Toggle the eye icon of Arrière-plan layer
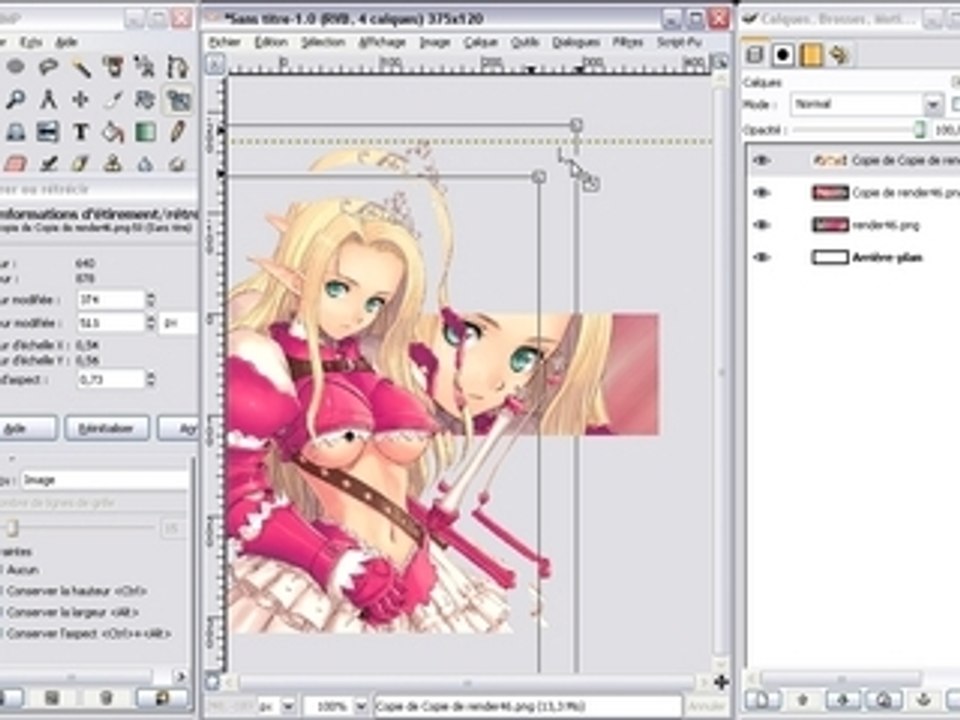The width and height of the screenshot is (960, 720). click(762, 257)
